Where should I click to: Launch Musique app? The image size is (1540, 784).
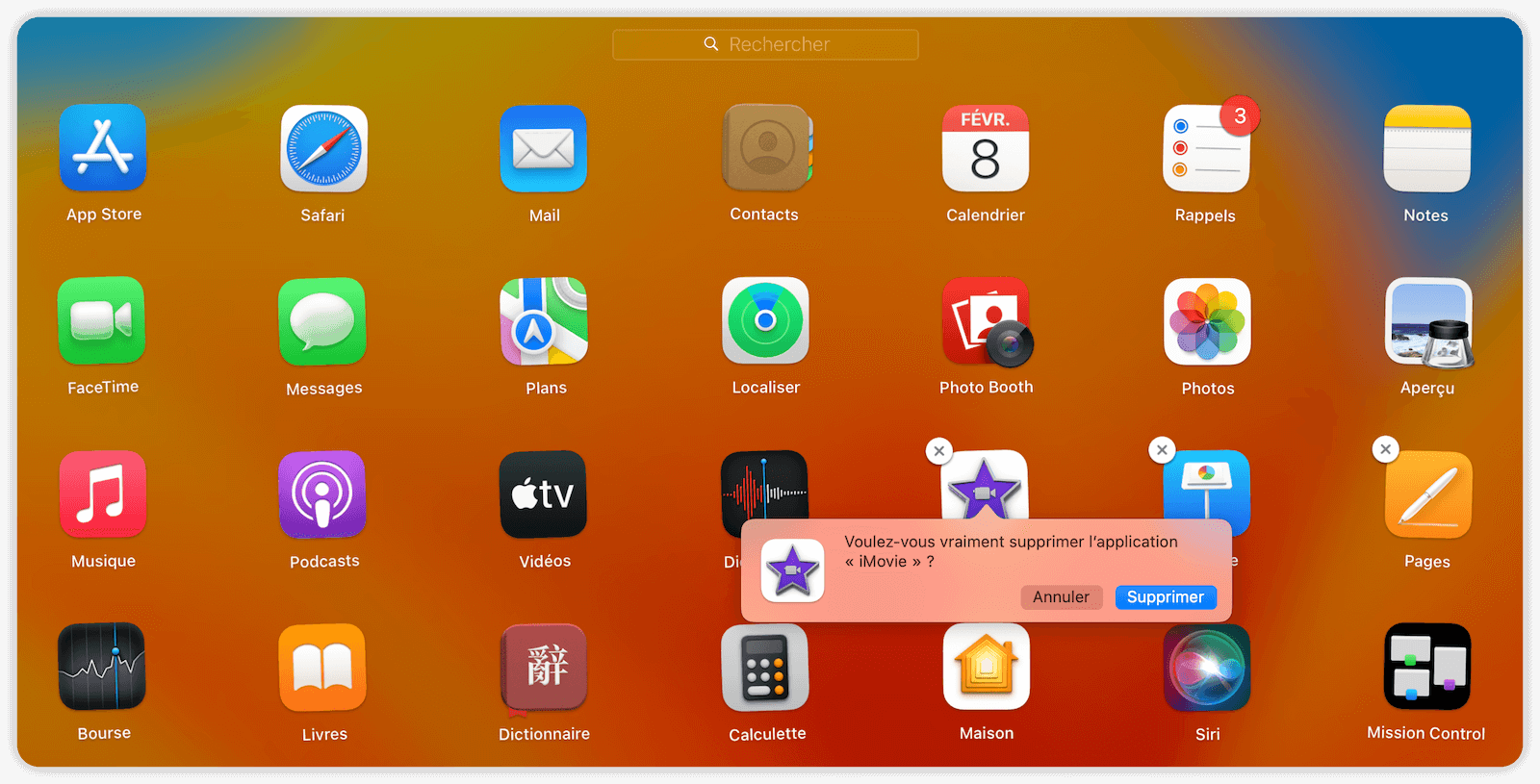(x=103, y=494)
